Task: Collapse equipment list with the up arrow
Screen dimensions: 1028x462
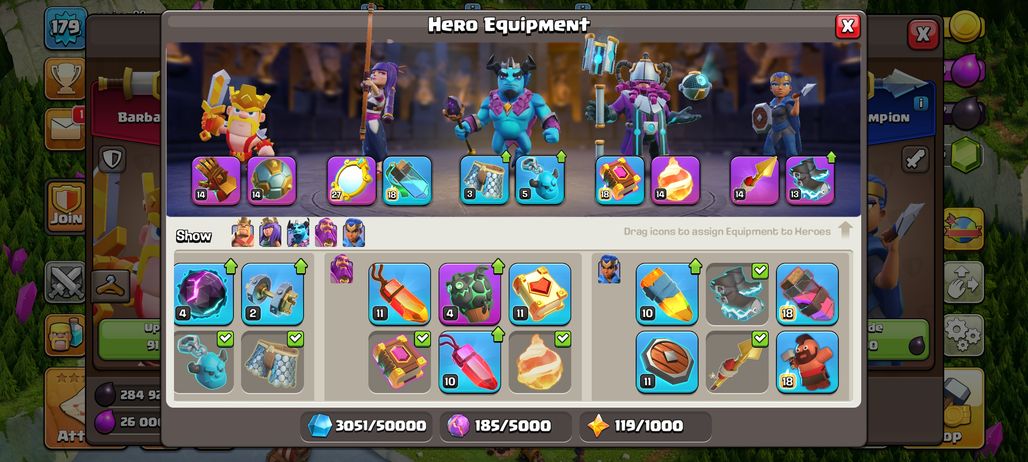Action: (845, 230)
